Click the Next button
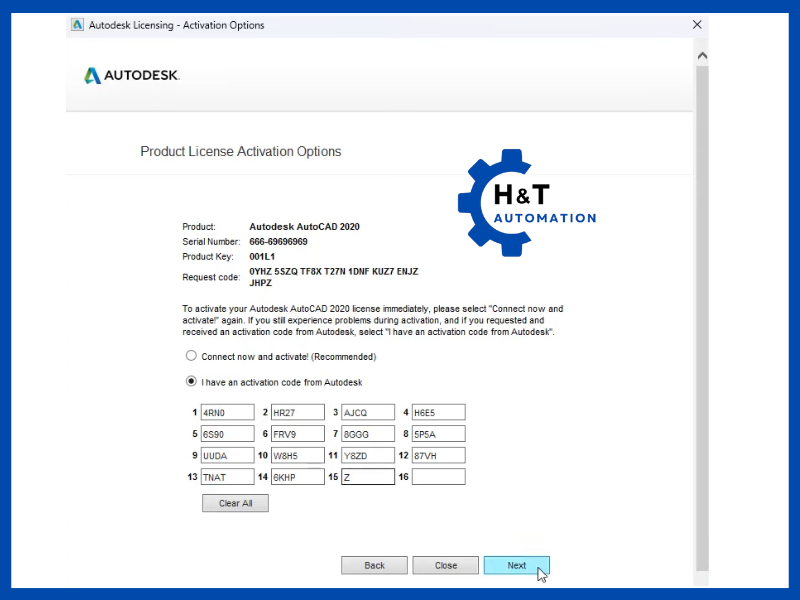 pyautogui.click(x=516, y=565)
